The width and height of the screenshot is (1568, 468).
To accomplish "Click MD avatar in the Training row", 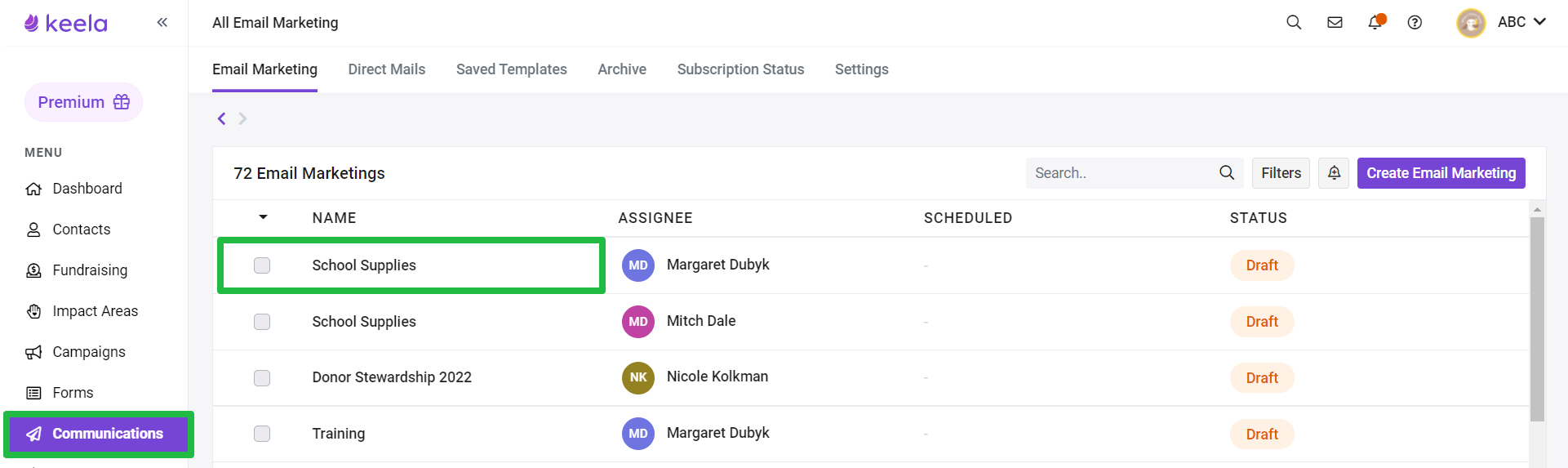I will (638, 434).
